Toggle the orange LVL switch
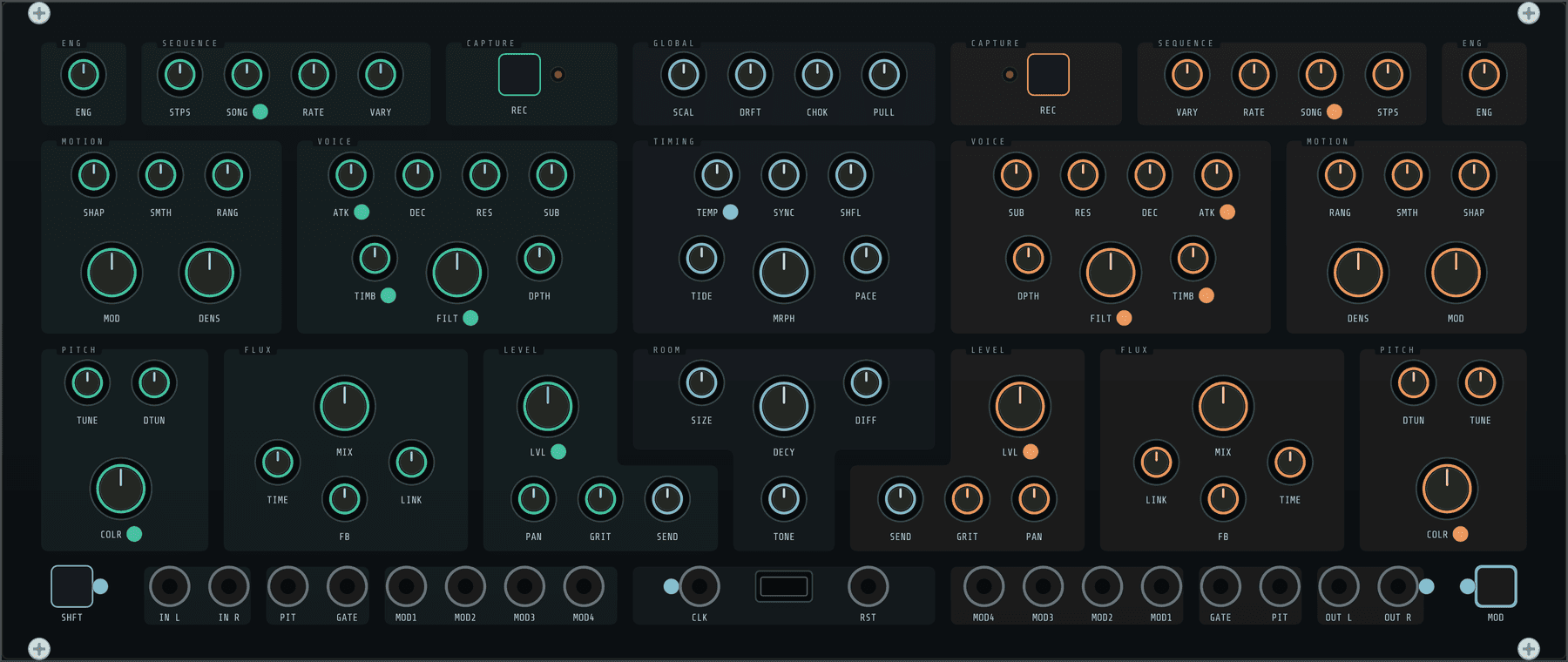 pyautogui.click(x=1031, y=451)
